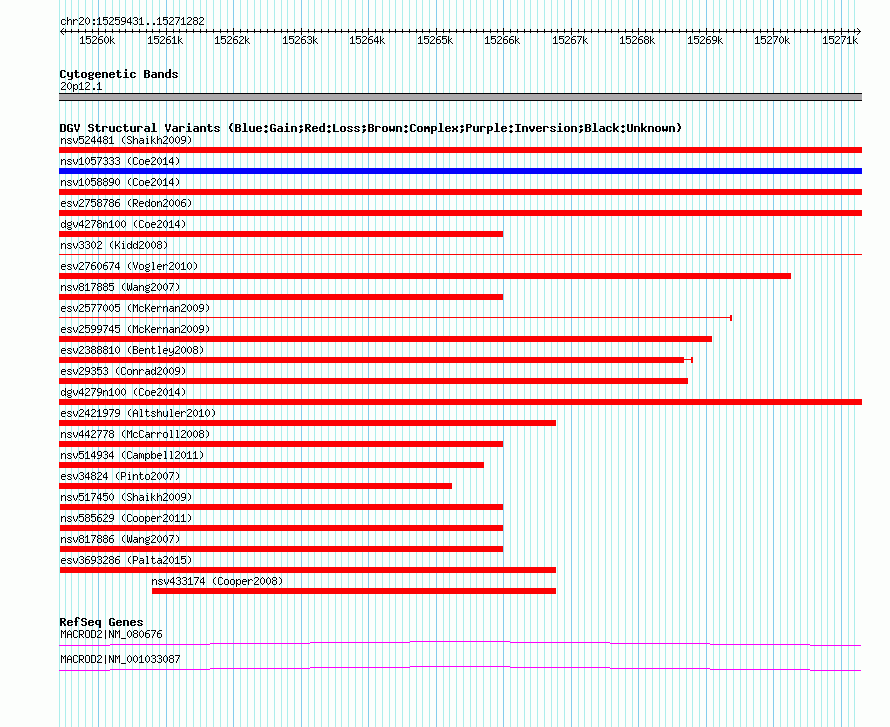Screen dimensions: 890x727
Task: Click the dgv4279n100 (Coe2014) label
Action: [123, 392]
